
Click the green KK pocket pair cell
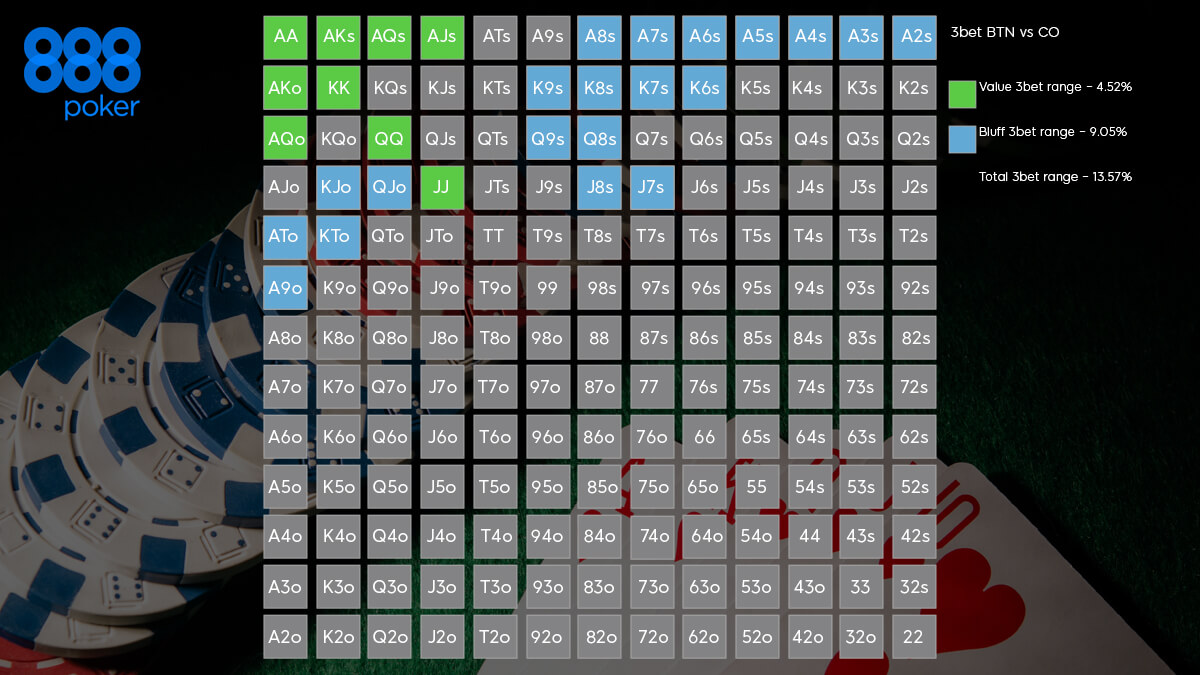(338, 88)
